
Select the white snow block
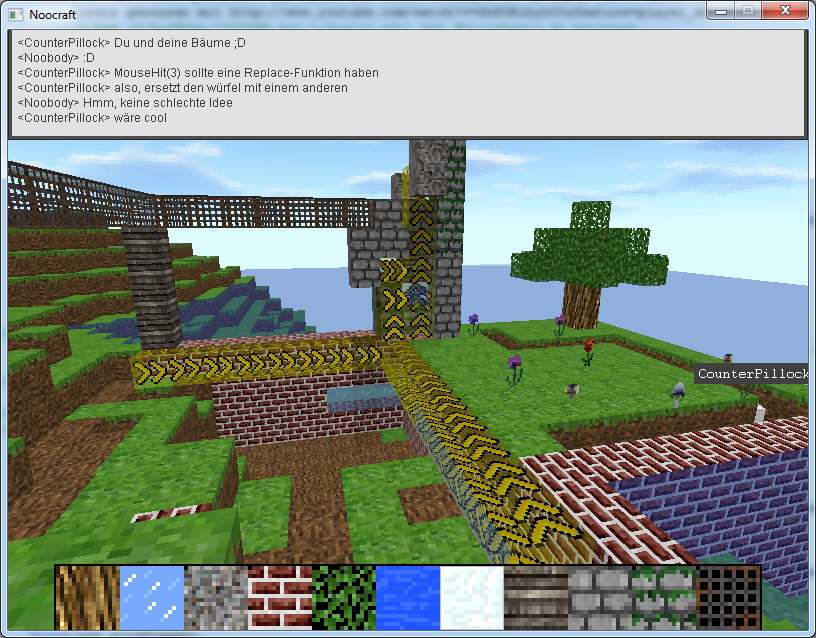point(472,597)
